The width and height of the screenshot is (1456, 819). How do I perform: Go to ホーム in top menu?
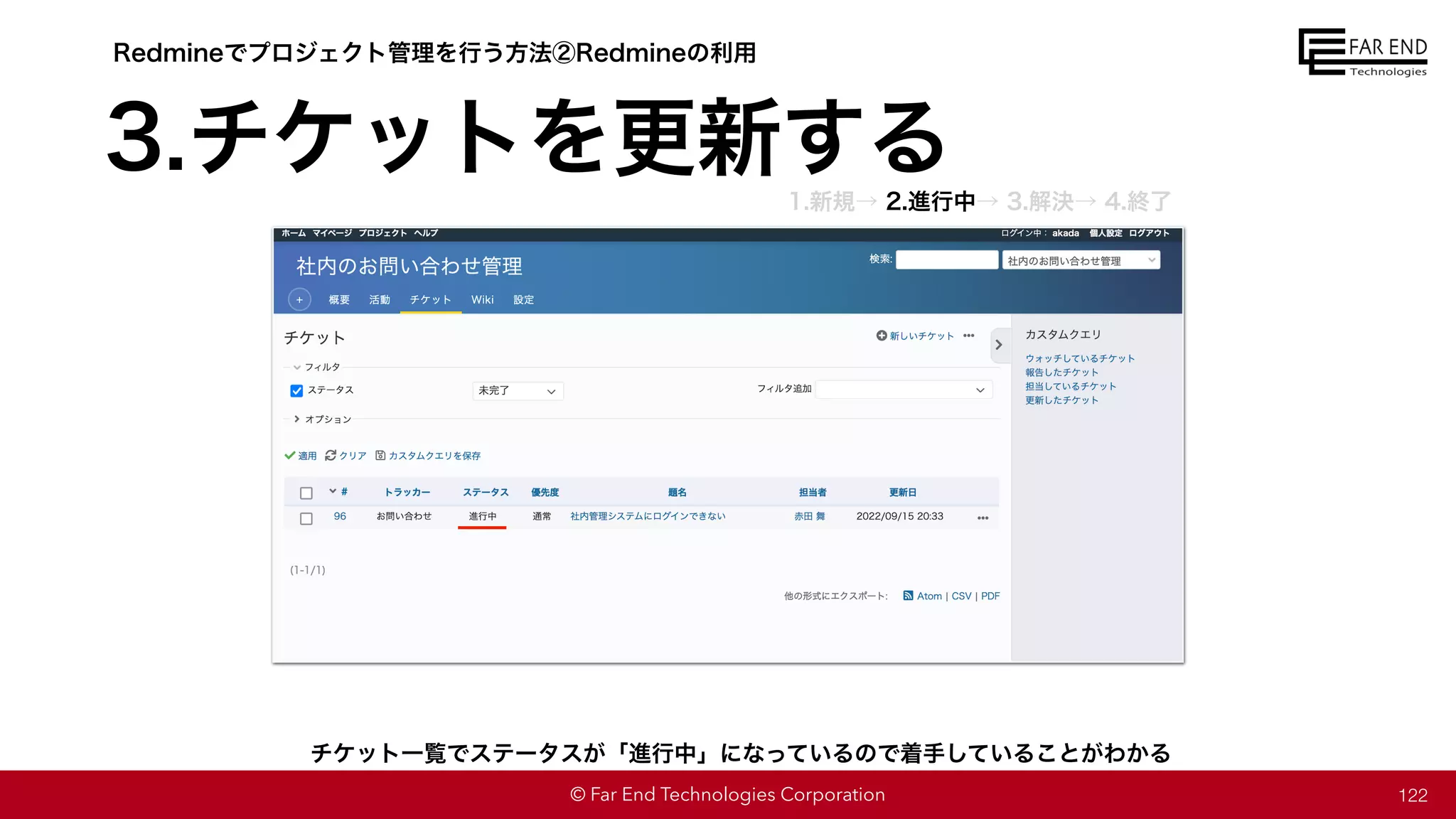(x=294, y=233)
